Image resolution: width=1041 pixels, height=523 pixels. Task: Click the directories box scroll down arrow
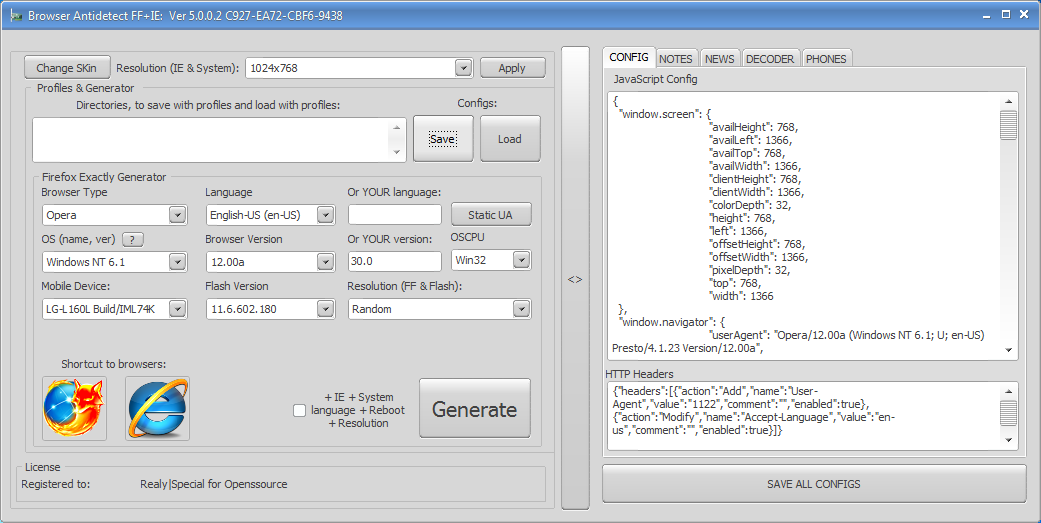click(x=396, y=152)
